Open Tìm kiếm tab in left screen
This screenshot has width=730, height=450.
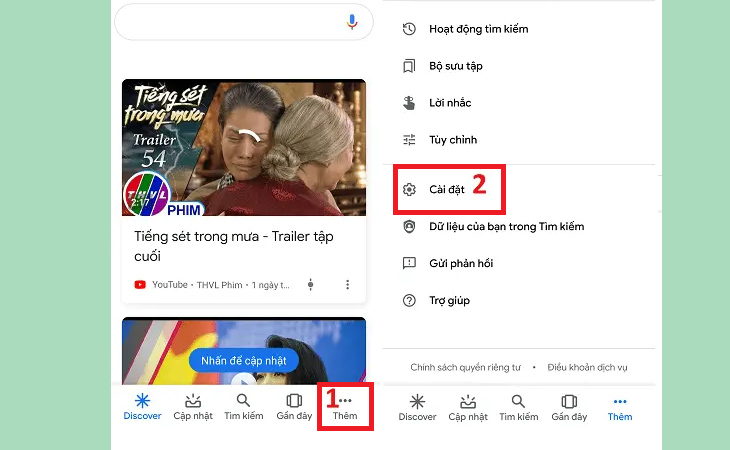tap(243, 406)
